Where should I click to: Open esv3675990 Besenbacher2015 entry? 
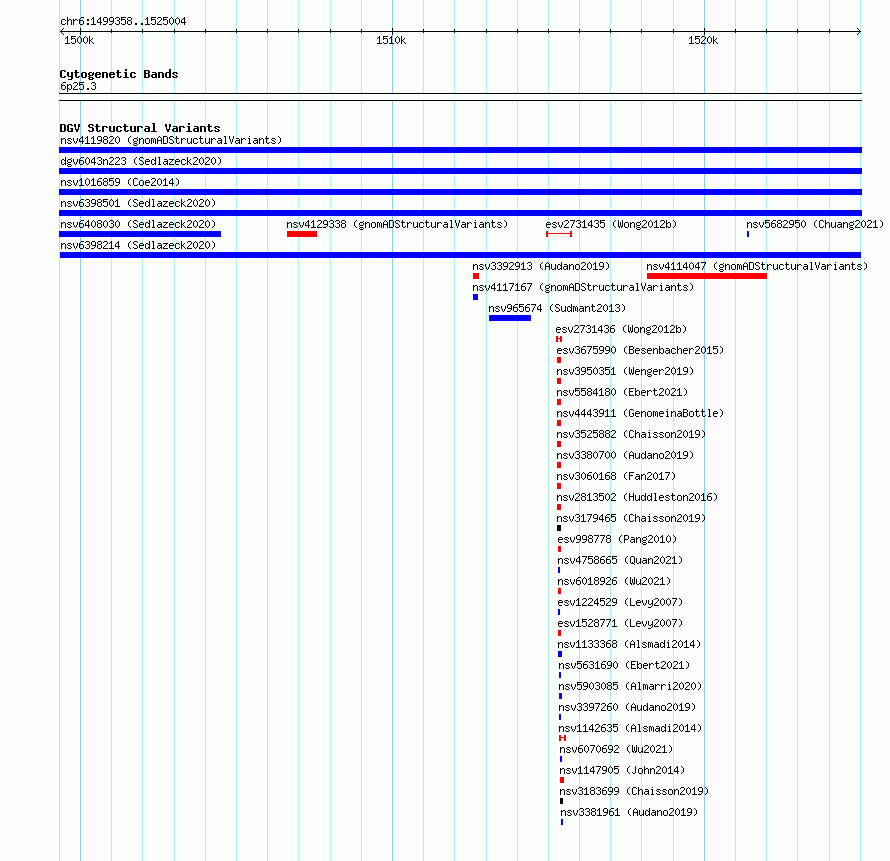coord(640,350)
